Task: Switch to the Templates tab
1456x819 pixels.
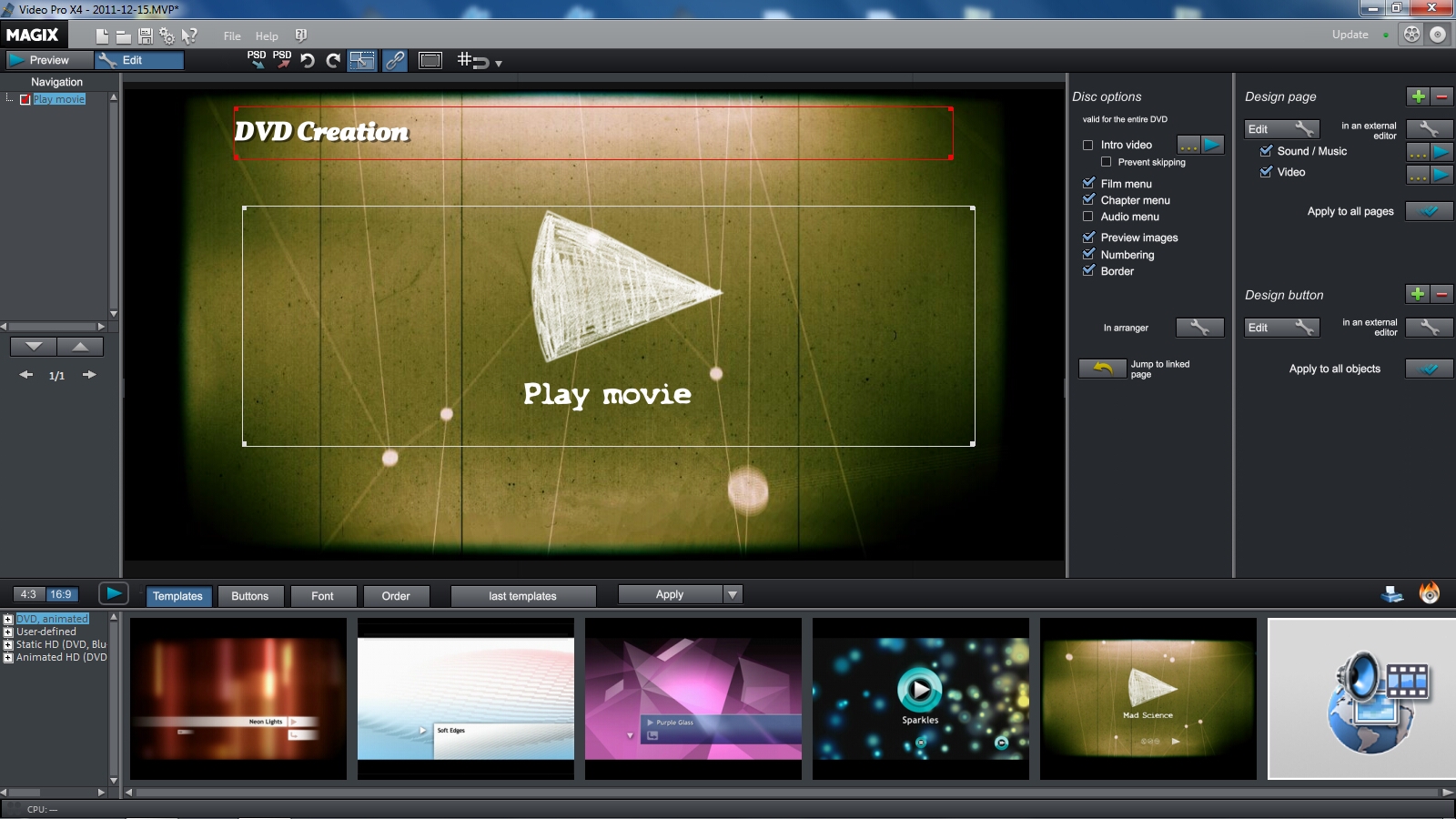Action: tap(177, 596)
